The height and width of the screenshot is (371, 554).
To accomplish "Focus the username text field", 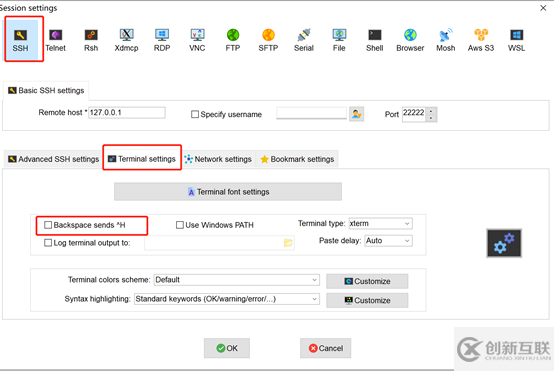I will (312, 113).
